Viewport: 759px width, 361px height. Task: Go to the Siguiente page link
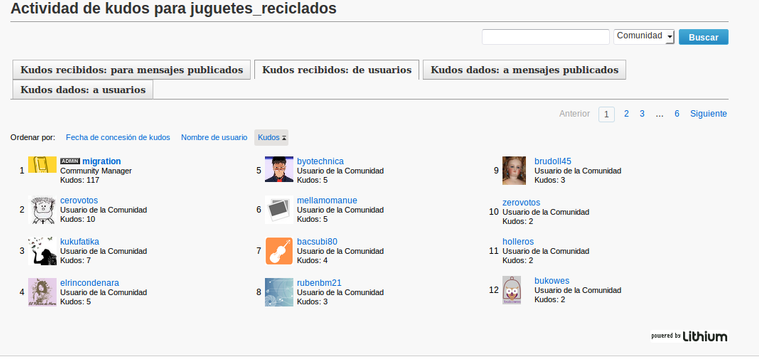click(x=708, y=114)
